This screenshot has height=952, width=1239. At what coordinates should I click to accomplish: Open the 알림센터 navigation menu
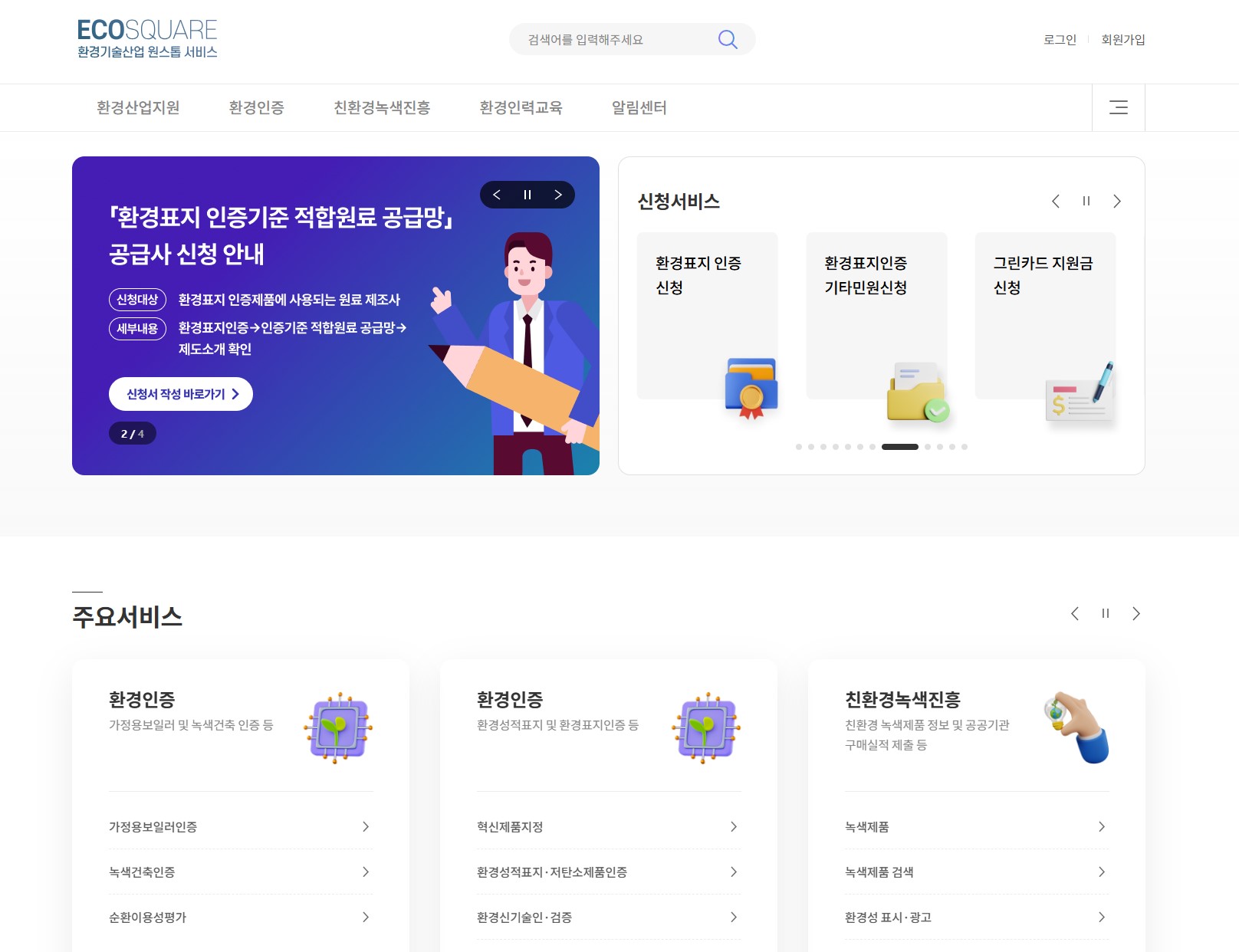tap(639, 107)
